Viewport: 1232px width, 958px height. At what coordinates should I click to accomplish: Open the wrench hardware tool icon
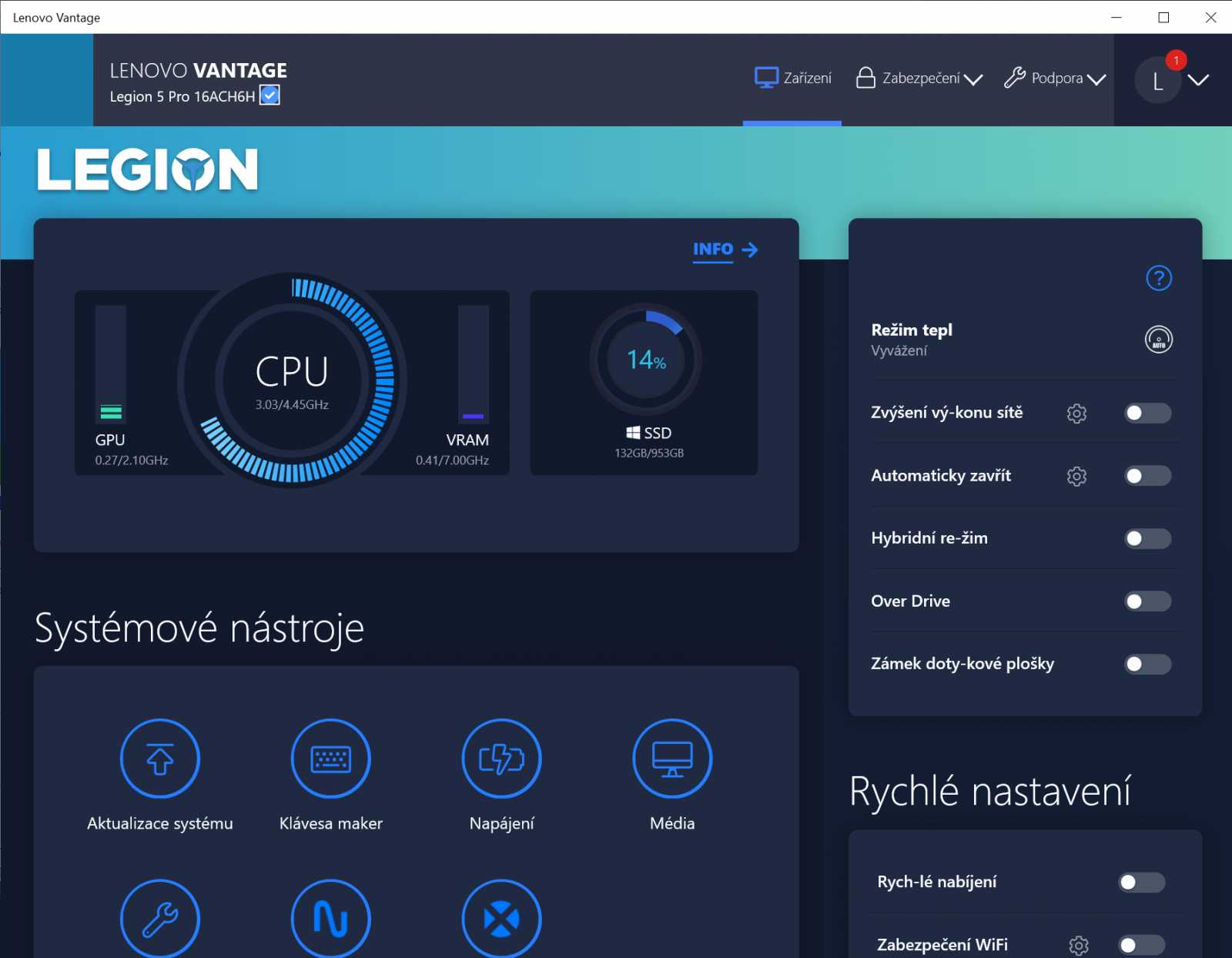point(160,918)
